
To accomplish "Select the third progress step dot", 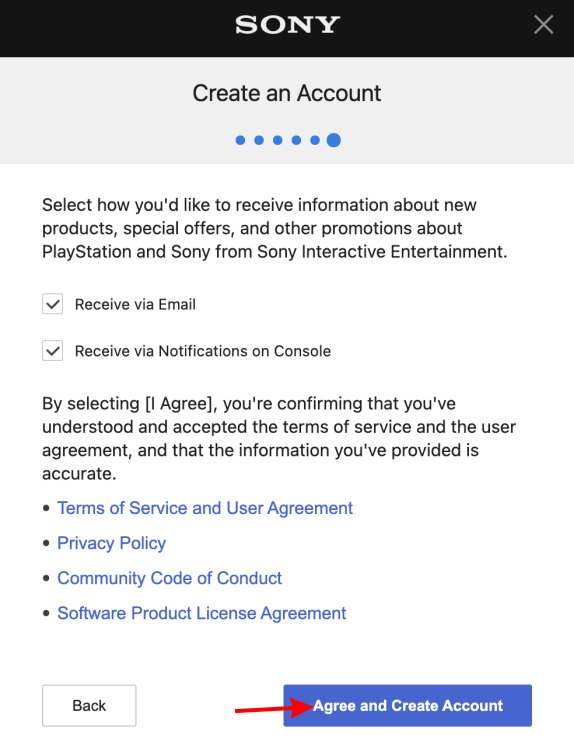I will click(277, 140).
